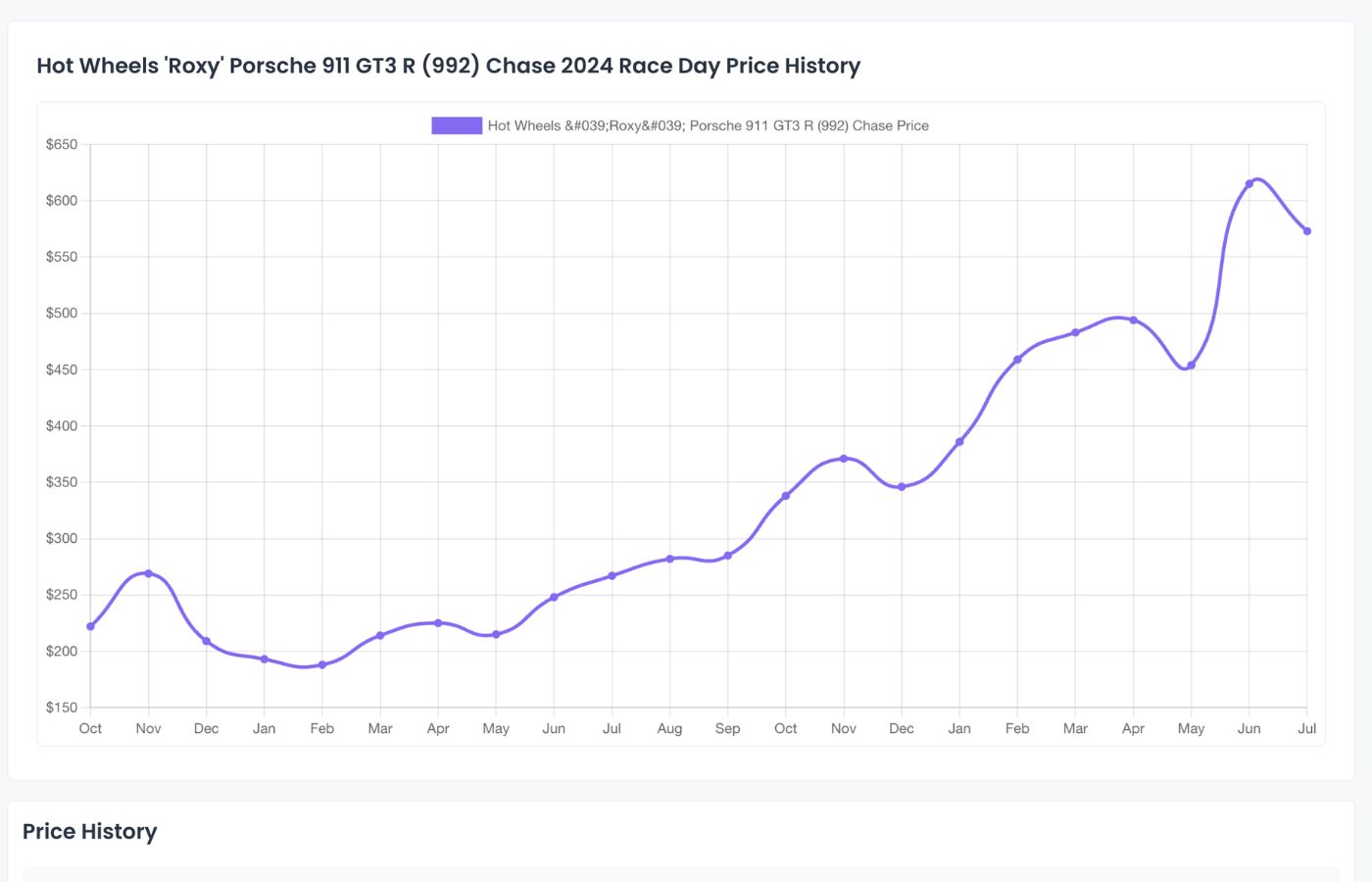Click the $400 y-axis label

[x=62, y=425]
